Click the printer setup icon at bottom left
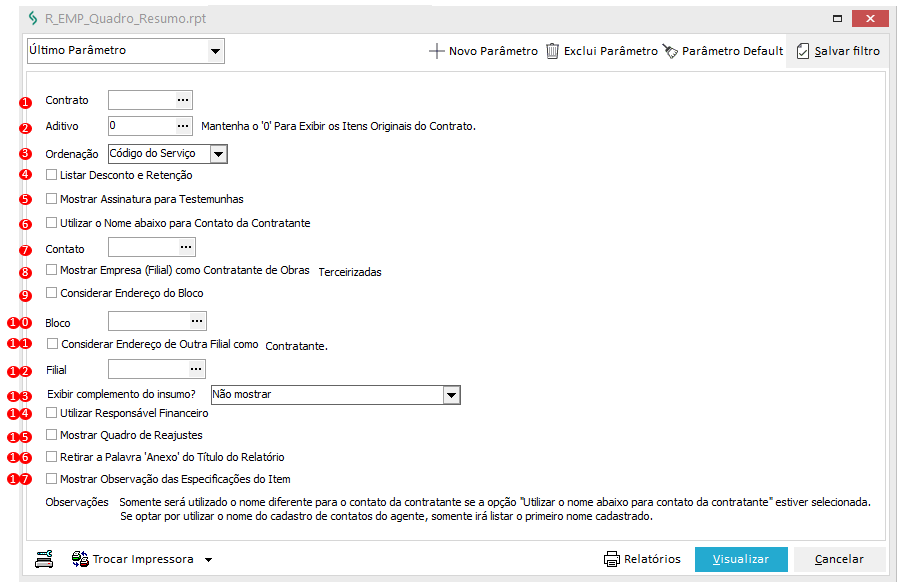Viewport: 902px width, 588px height. [x=44, y=559]
